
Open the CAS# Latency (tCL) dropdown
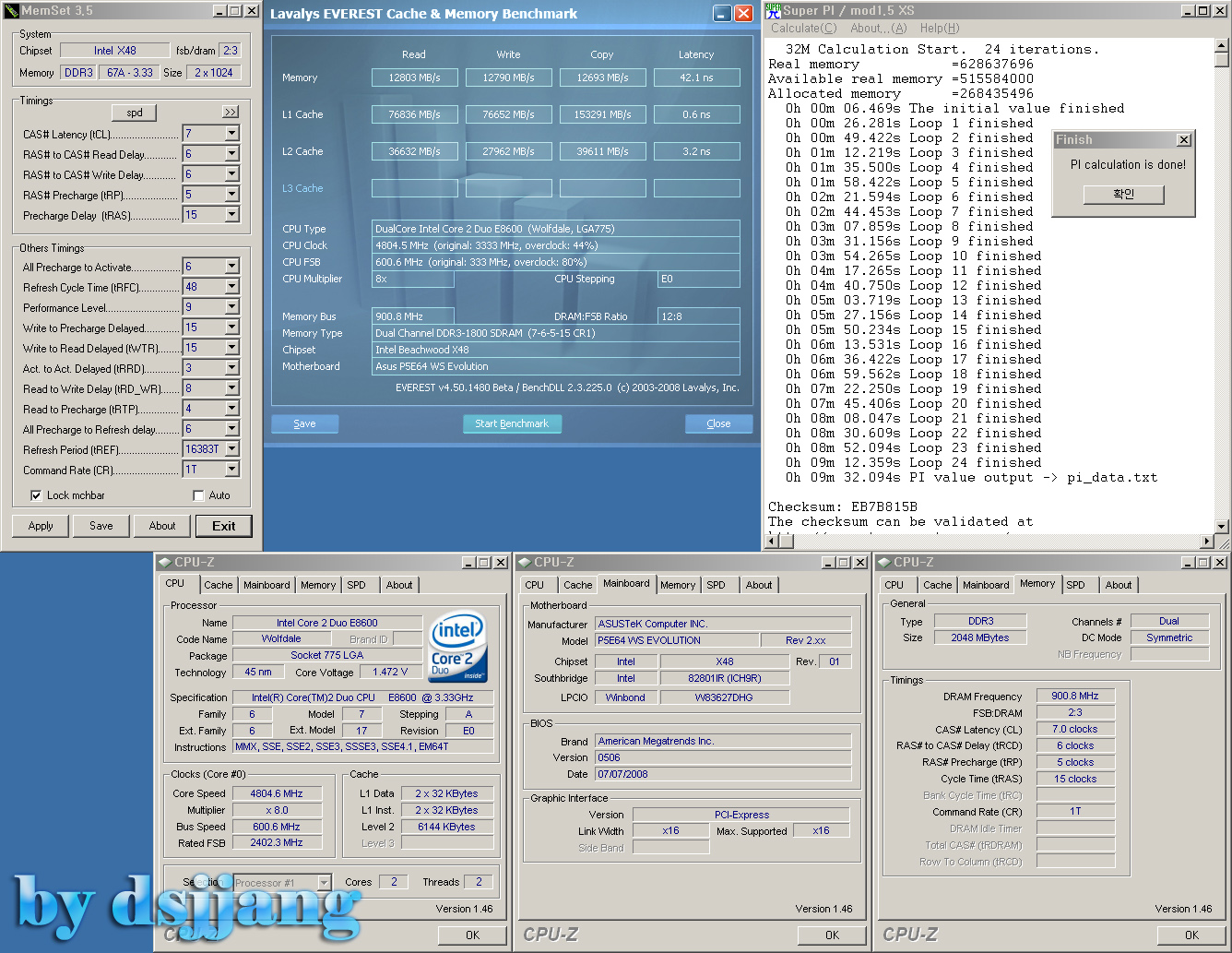pyautogui.click(x=231, y=134)
